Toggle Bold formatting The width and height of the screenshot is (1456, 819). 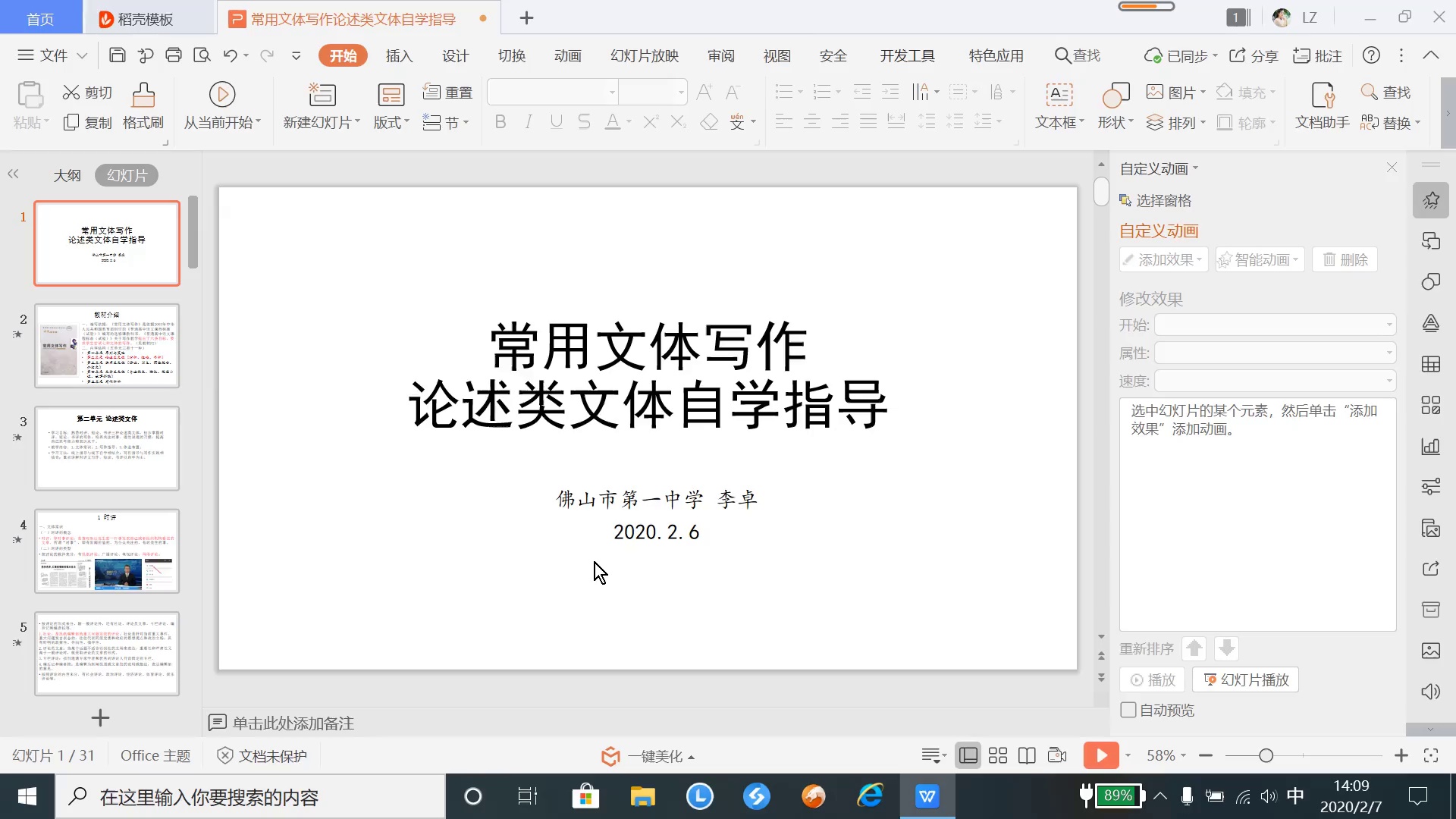tap(500, 121)
